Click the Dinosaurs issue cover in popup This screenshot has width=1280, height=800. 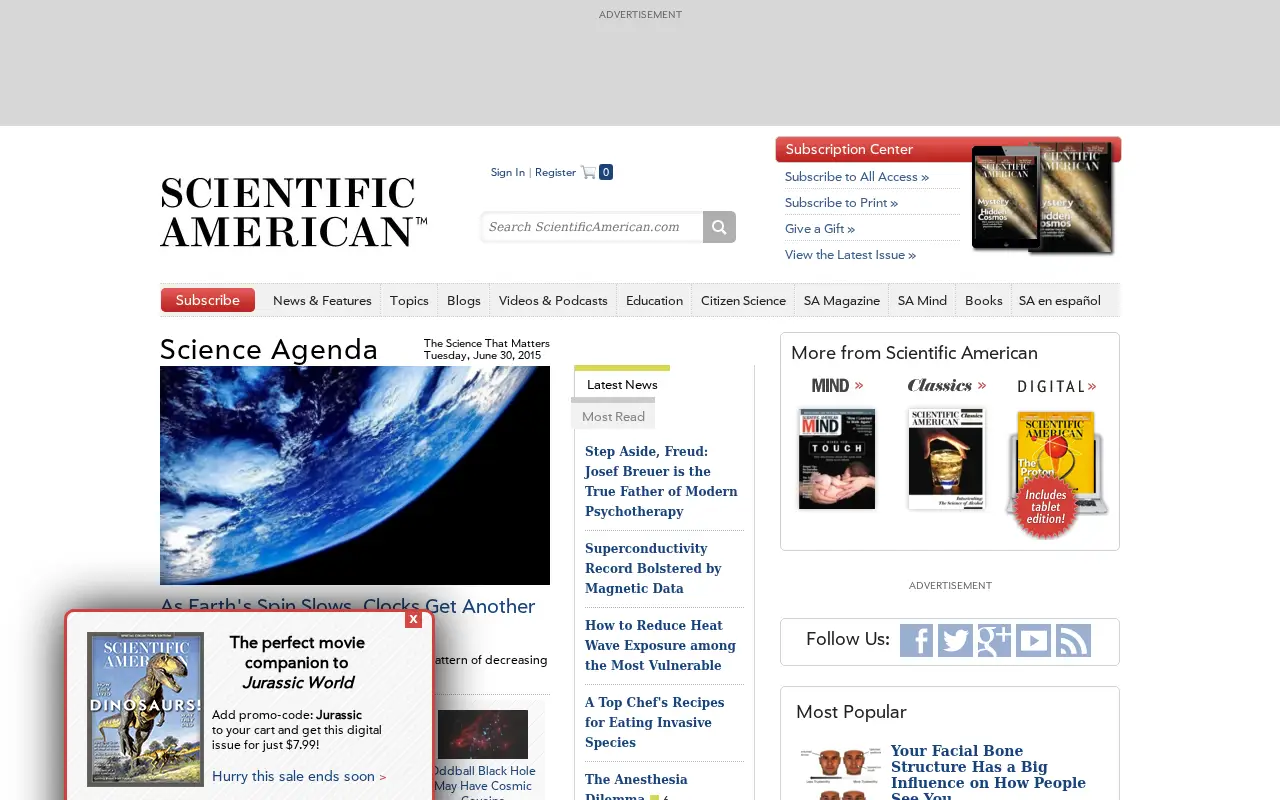coord(145,709)
